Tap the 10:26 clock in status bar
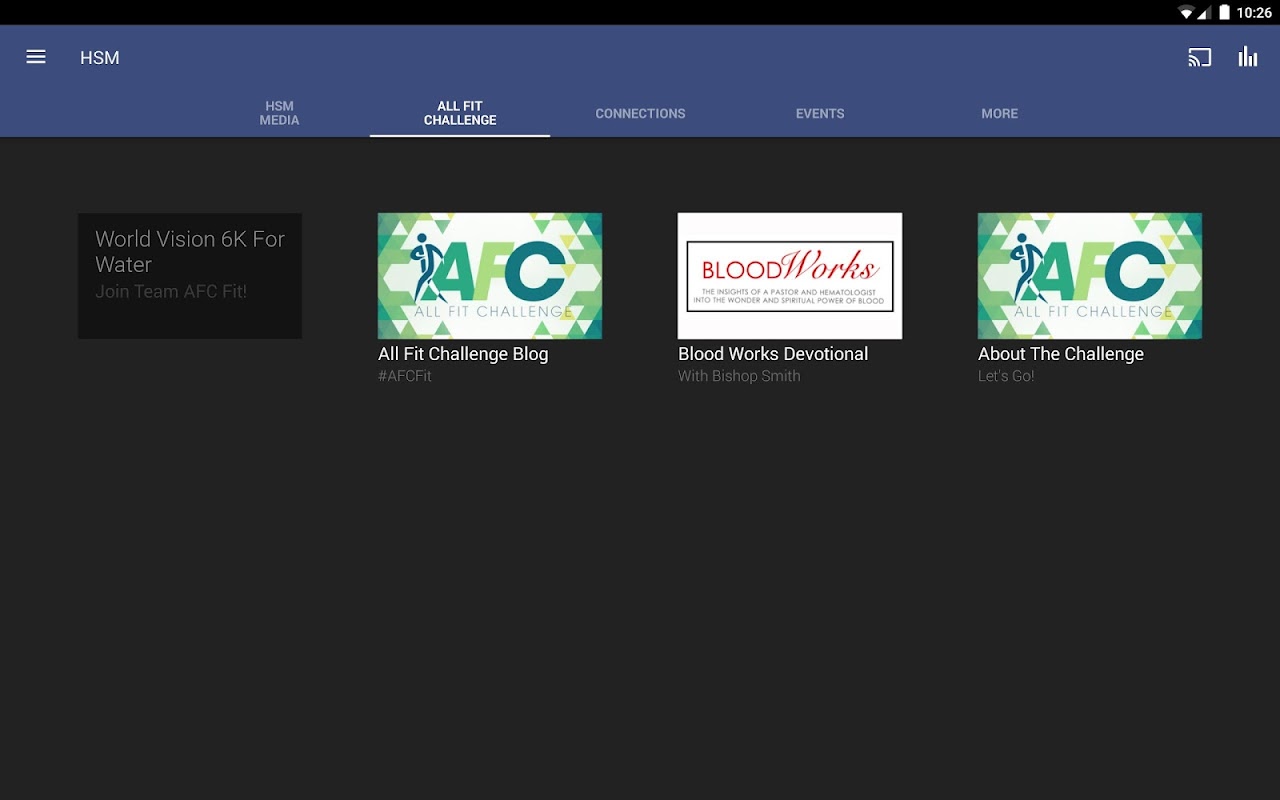 [1253, 13]
